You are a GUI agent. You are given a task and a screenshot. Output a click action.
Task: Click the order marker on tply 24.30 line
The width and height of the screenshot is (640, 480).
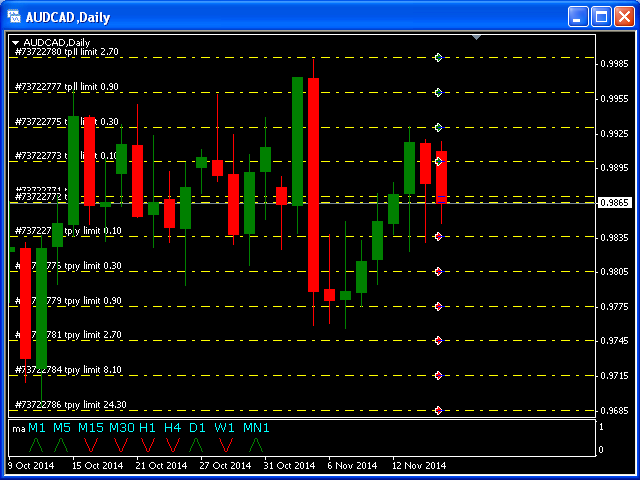point(438,410)
